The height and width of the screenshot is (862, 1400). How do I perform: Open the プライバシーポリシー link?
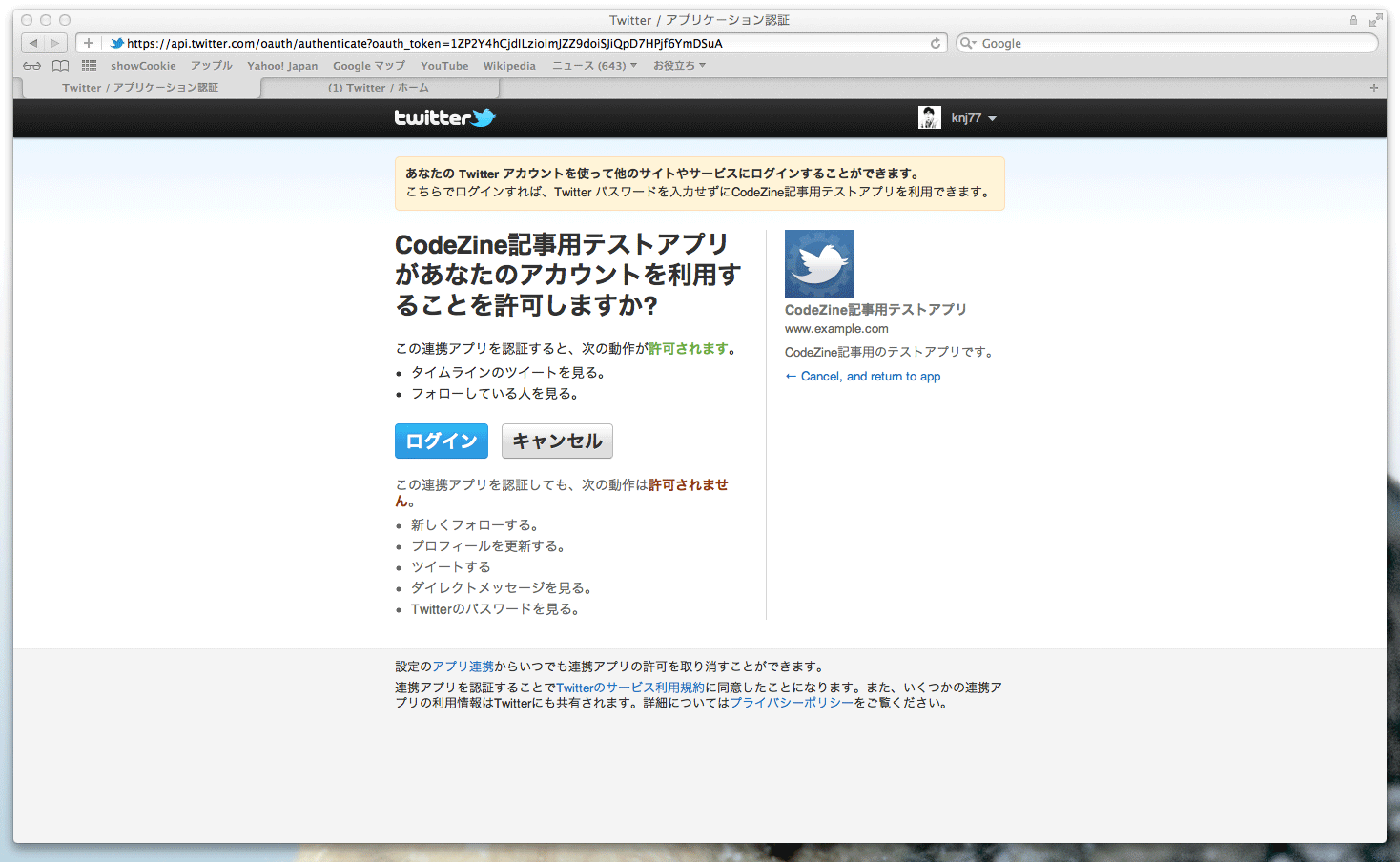pyautogui.click(x=792, y=703)
